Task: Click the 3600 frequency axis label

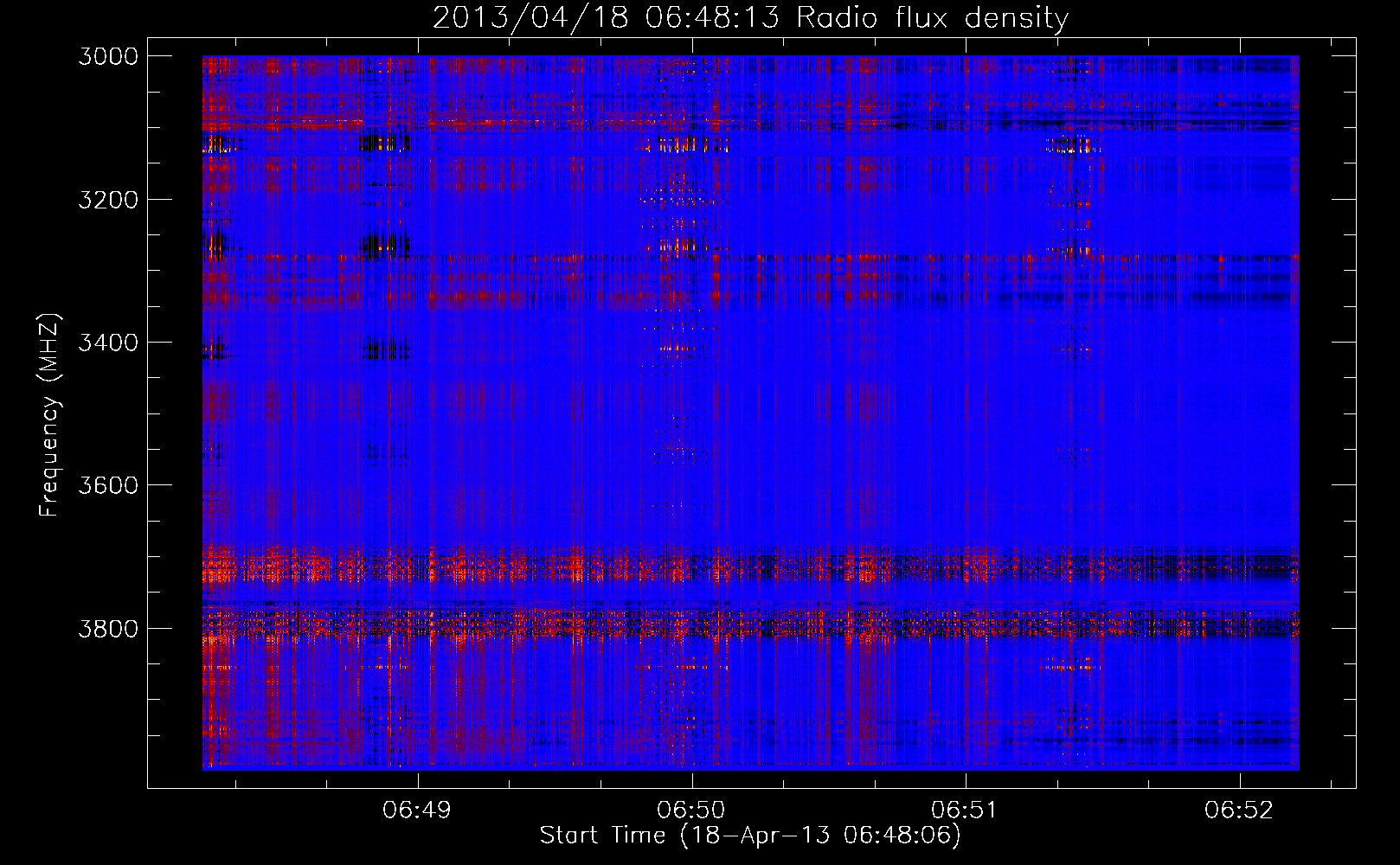Action: pos(108,485)
